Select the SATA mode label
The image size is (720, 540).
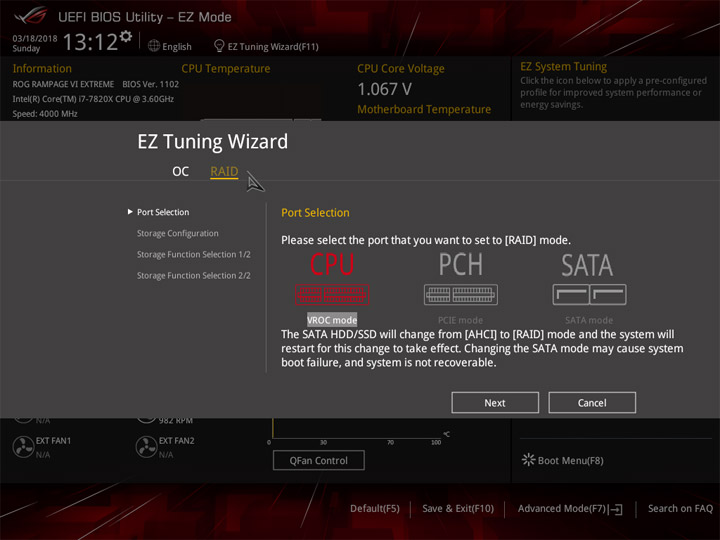pyautogui.click(x=589, y=320)
